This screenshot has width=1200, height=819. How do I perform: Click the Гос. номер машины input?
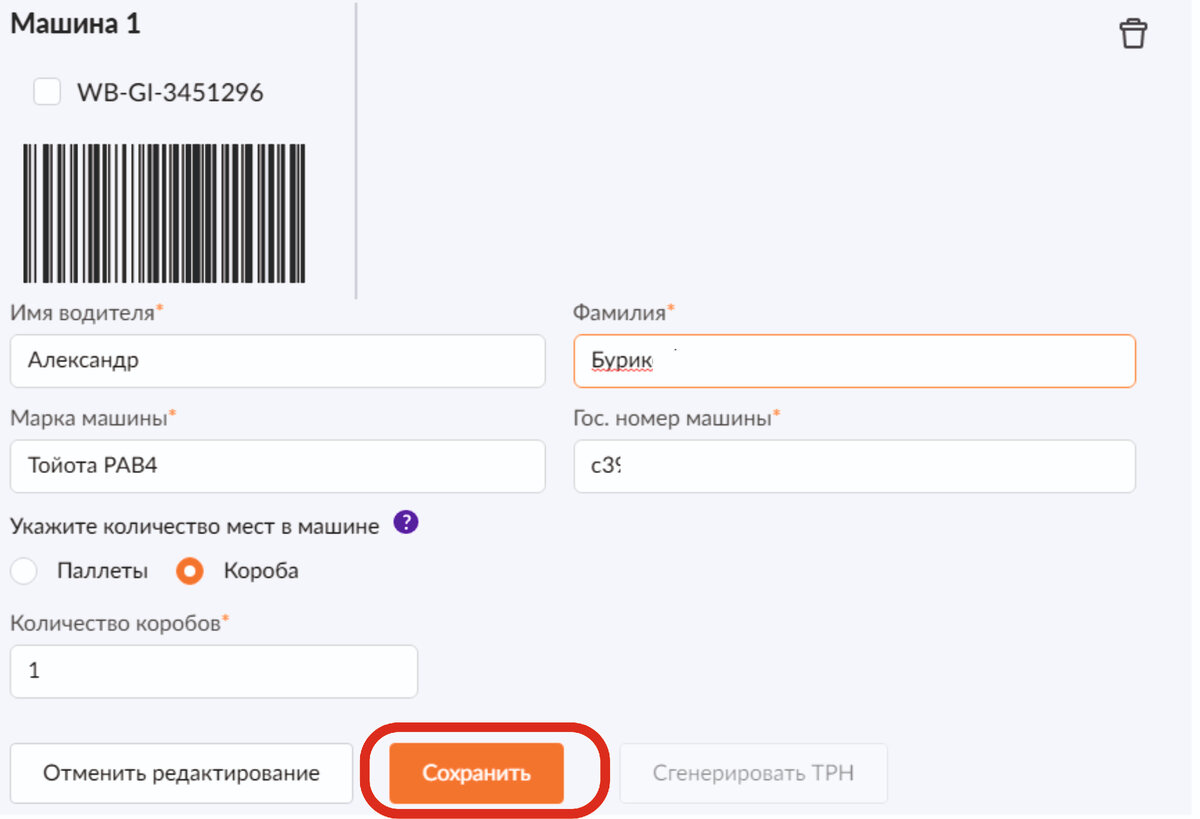[854, 466]
